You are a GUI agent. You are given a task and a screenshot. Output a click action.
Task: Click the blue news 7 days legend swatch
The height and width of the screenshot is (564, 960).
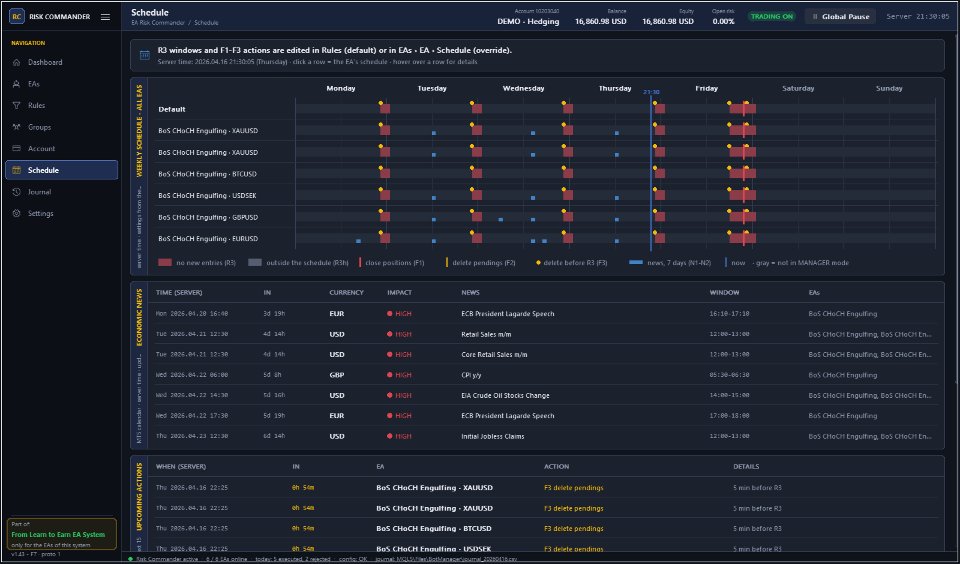[x=636, y=262]
